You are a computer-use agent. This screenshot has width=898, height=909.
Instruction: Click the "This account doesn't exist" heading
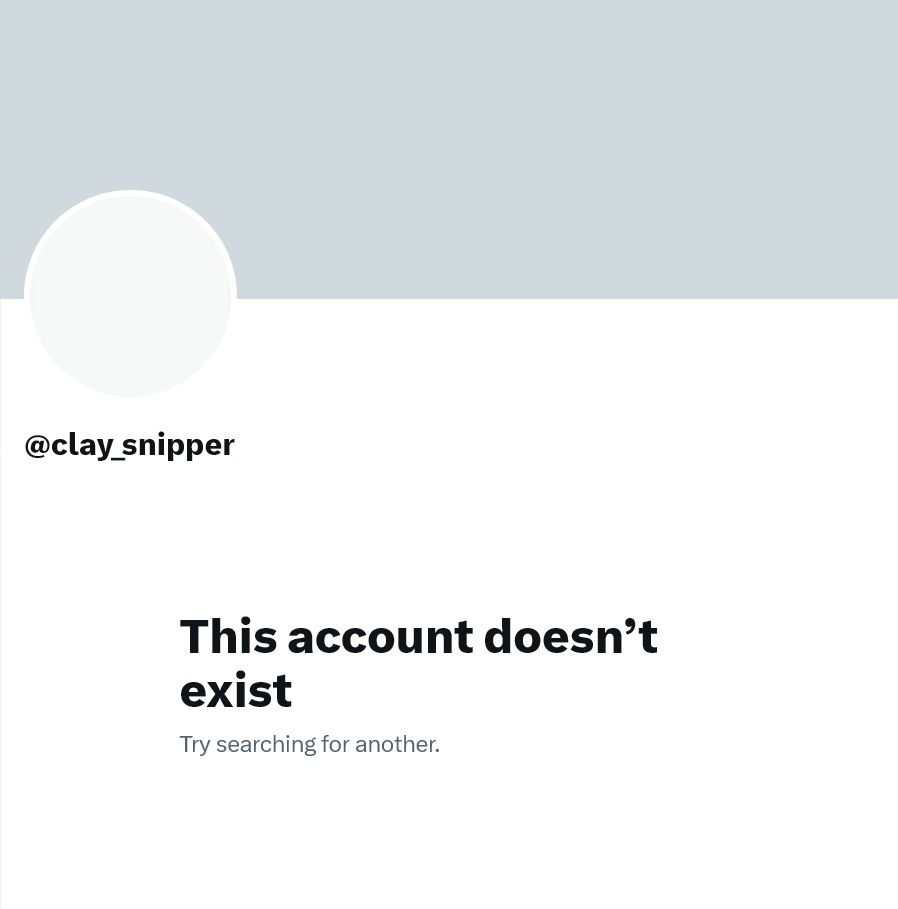pyautogui.click(x=419, y=663)
